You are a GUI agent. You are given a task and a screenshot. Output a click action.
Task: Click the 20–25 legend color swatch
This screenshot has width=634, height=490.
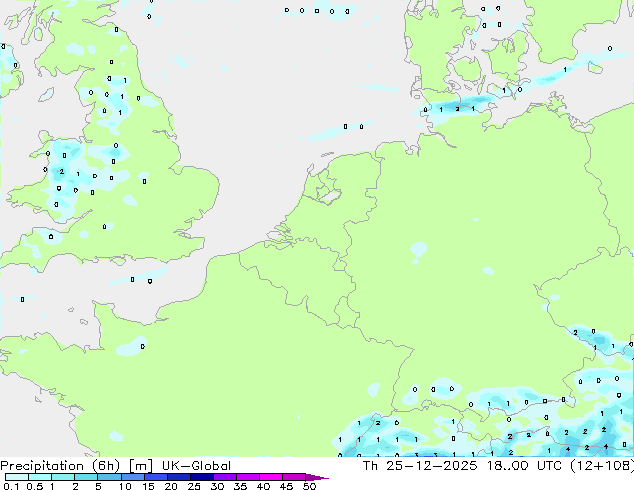[x=178, y=477]
